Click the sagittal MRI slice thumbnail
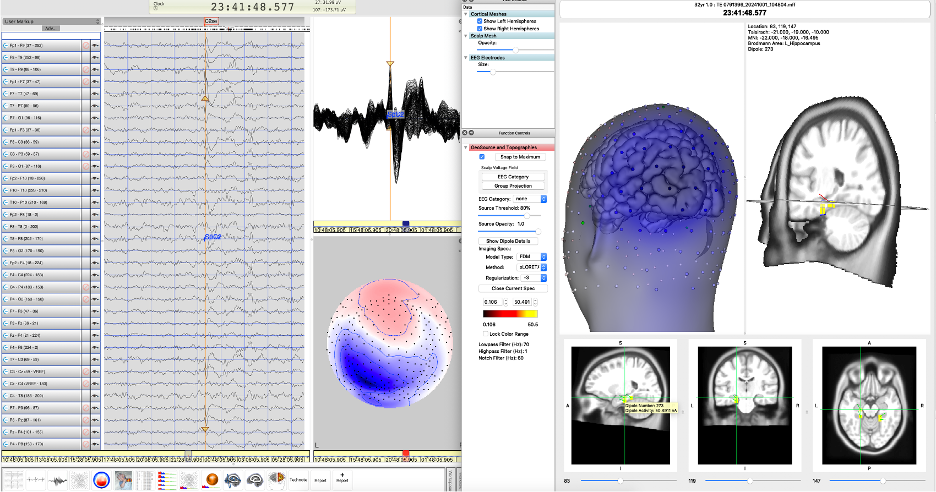This screenshot has height=492, width=936. click(x=620, y=393)
